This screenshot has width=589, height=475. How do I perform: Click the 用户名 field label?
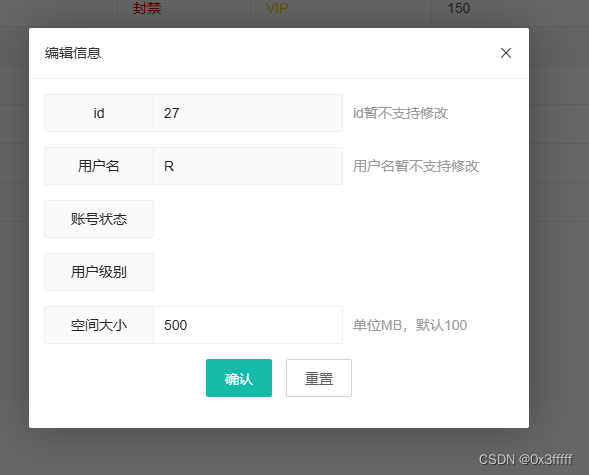tap(99, 166)
